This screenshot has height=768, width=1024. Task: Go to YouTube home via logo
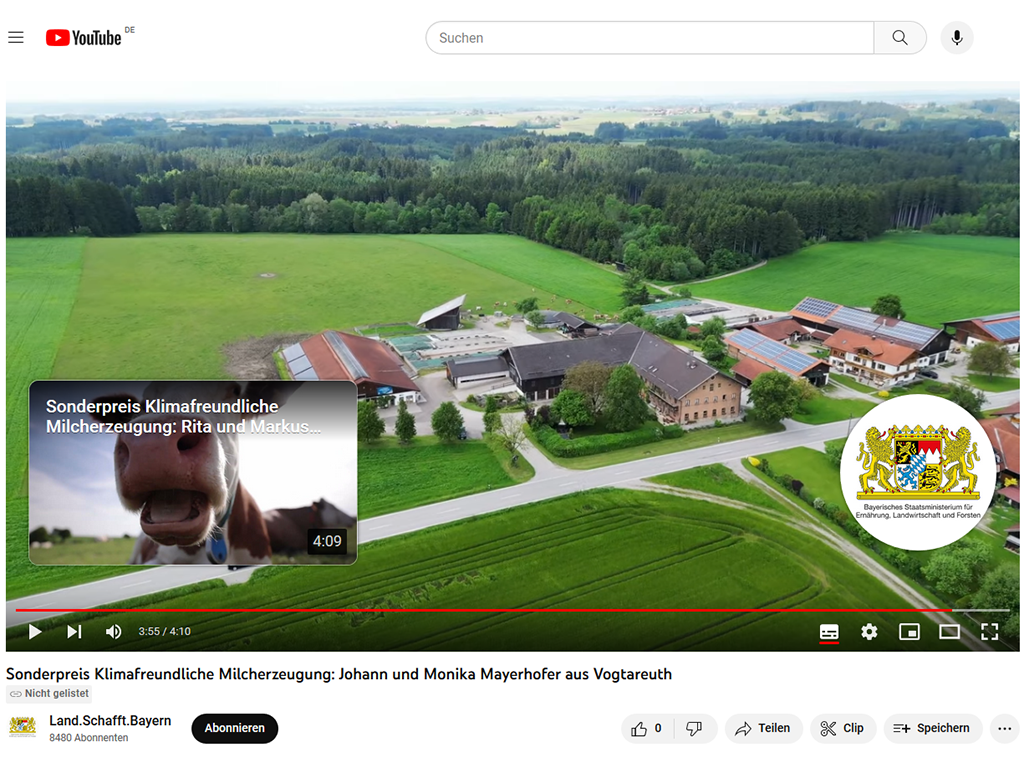pos(84,38)
